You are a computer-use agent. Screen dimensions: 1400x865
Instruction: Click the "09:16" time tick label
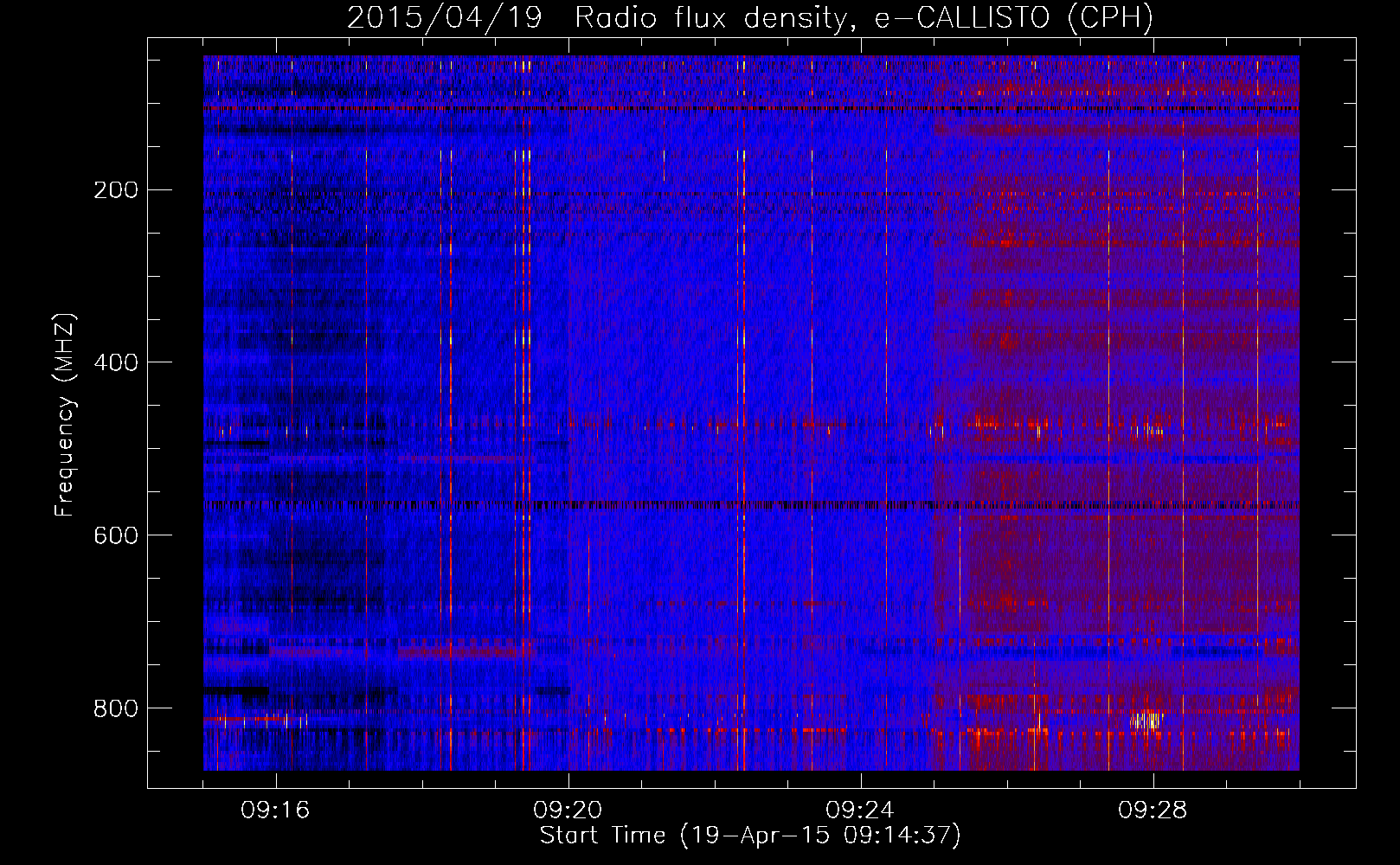275,811
